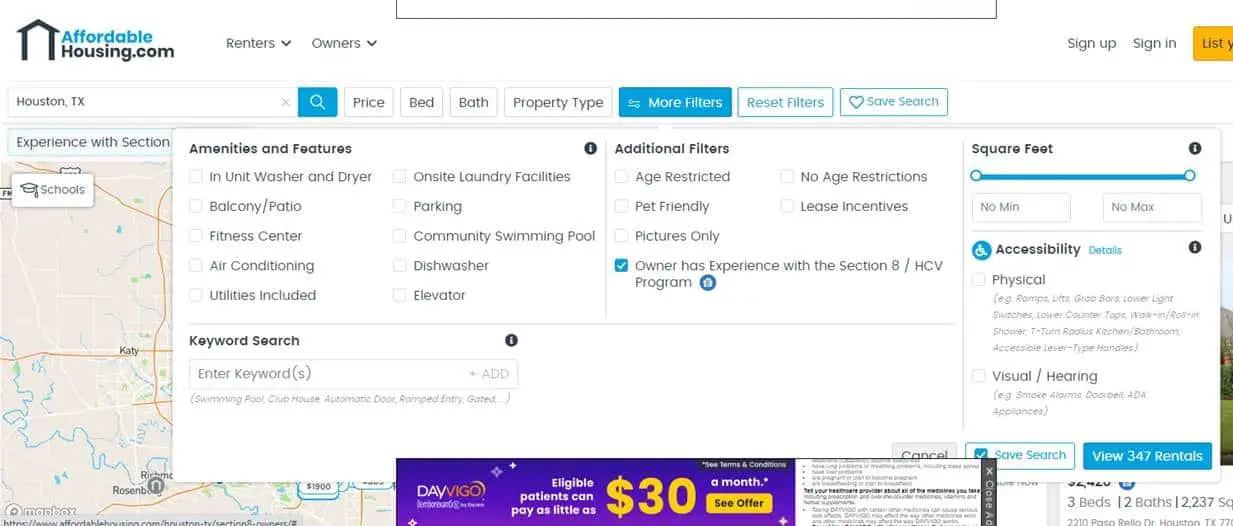Toggle Schools map overlay button
This screenshot has height=526, width=1233.
click(52, 190)
